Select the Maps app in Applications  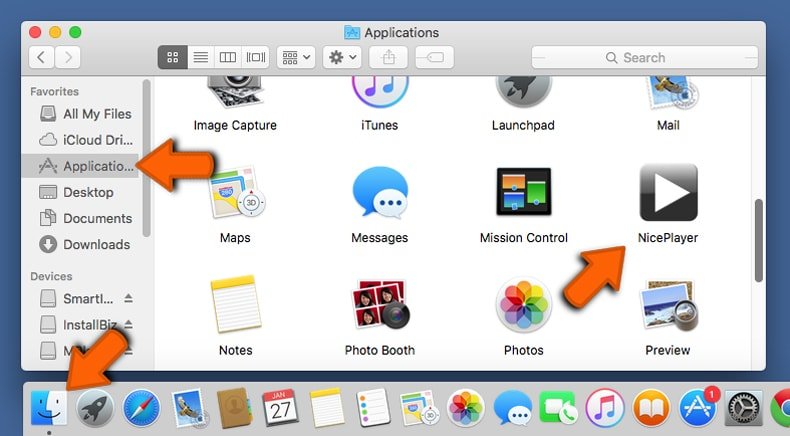coord(236,193)
